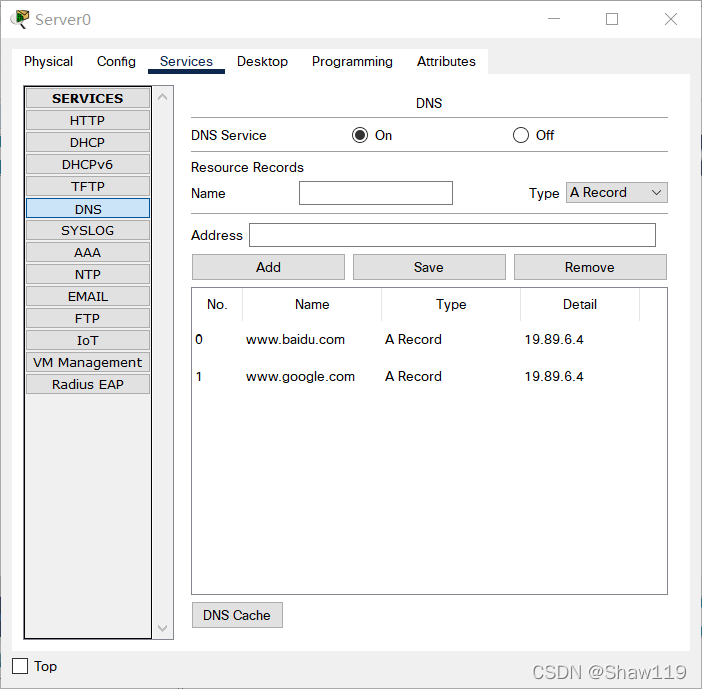
Task: Open the DNS Cache
Action: 237,615
